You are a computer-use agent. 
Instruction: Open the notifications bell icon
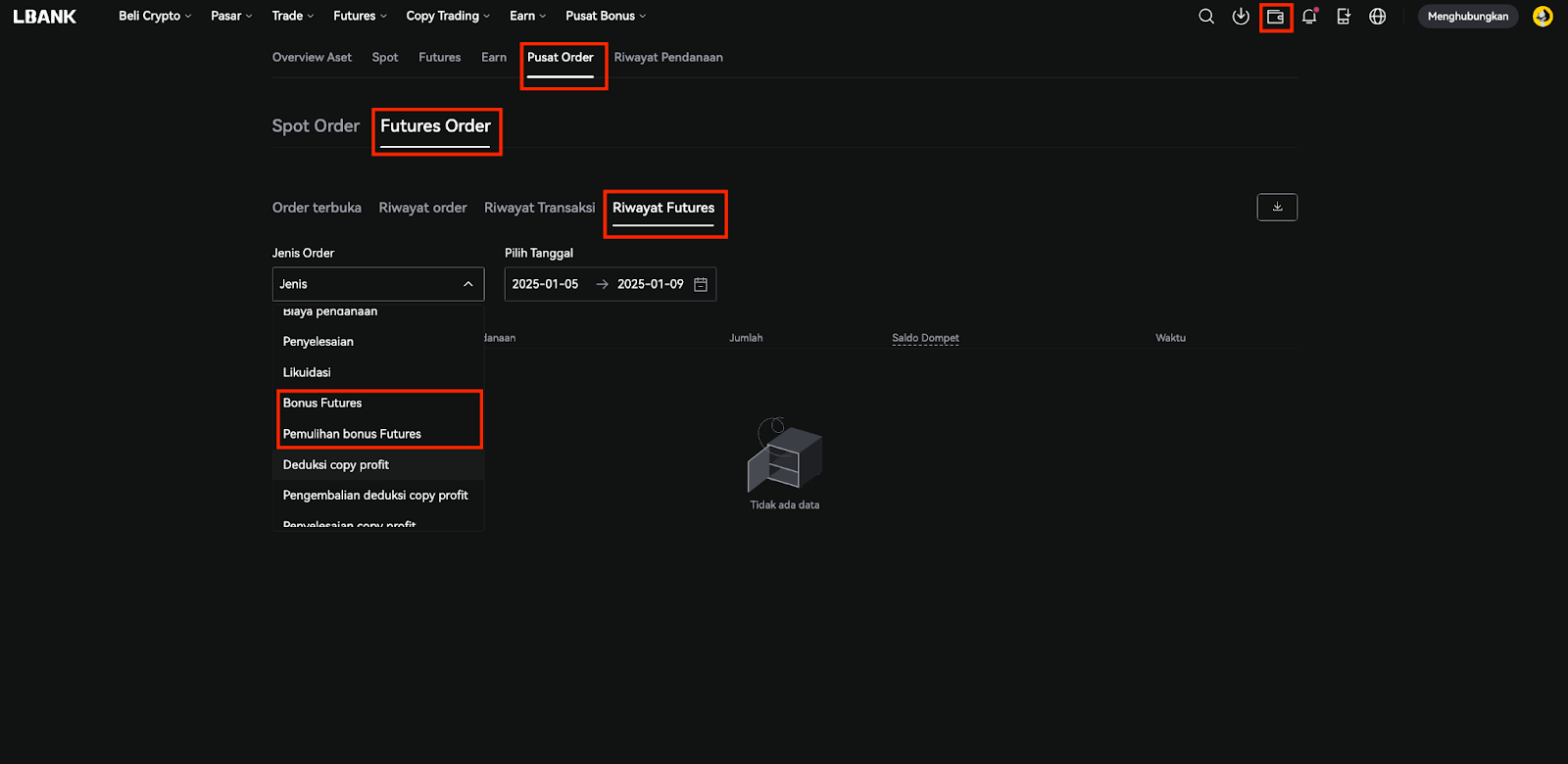pos(1309,17)
